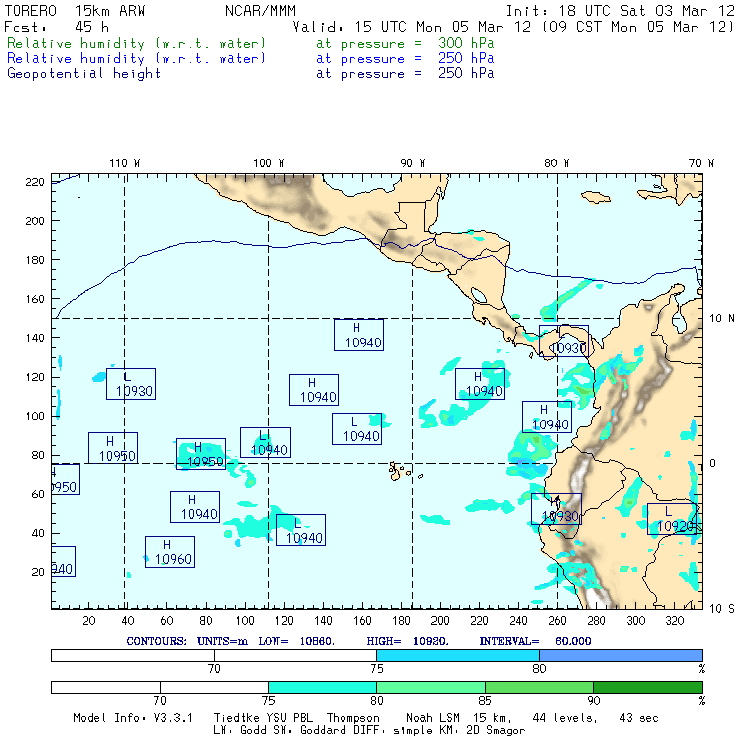Select the light green 80–85% swatch

431,687
